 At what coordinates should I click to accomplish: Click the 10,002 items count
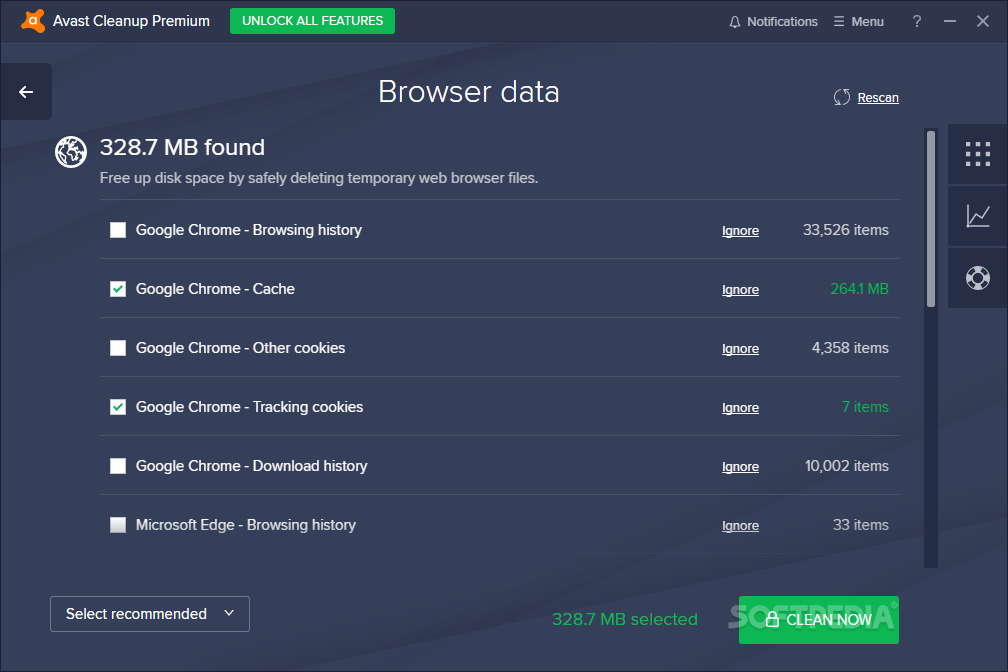click(847, 466)
